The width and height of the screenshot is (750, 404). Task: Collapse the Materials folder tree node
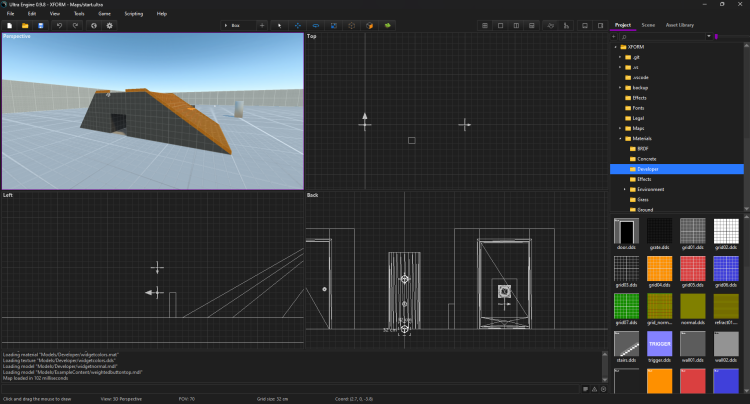pos(620,139)
